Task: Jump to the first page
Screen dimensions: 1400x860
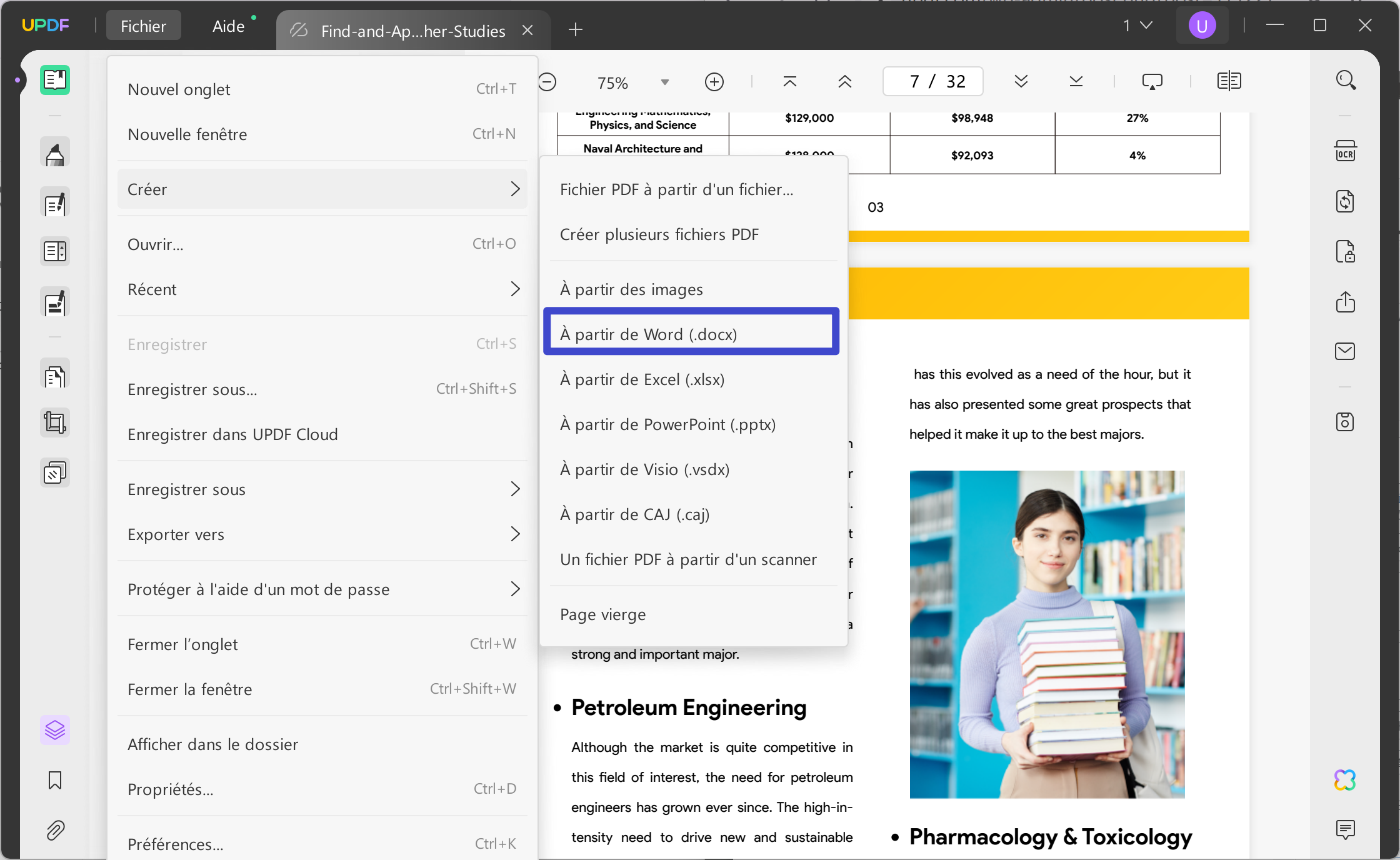Action: pos(790,81)
